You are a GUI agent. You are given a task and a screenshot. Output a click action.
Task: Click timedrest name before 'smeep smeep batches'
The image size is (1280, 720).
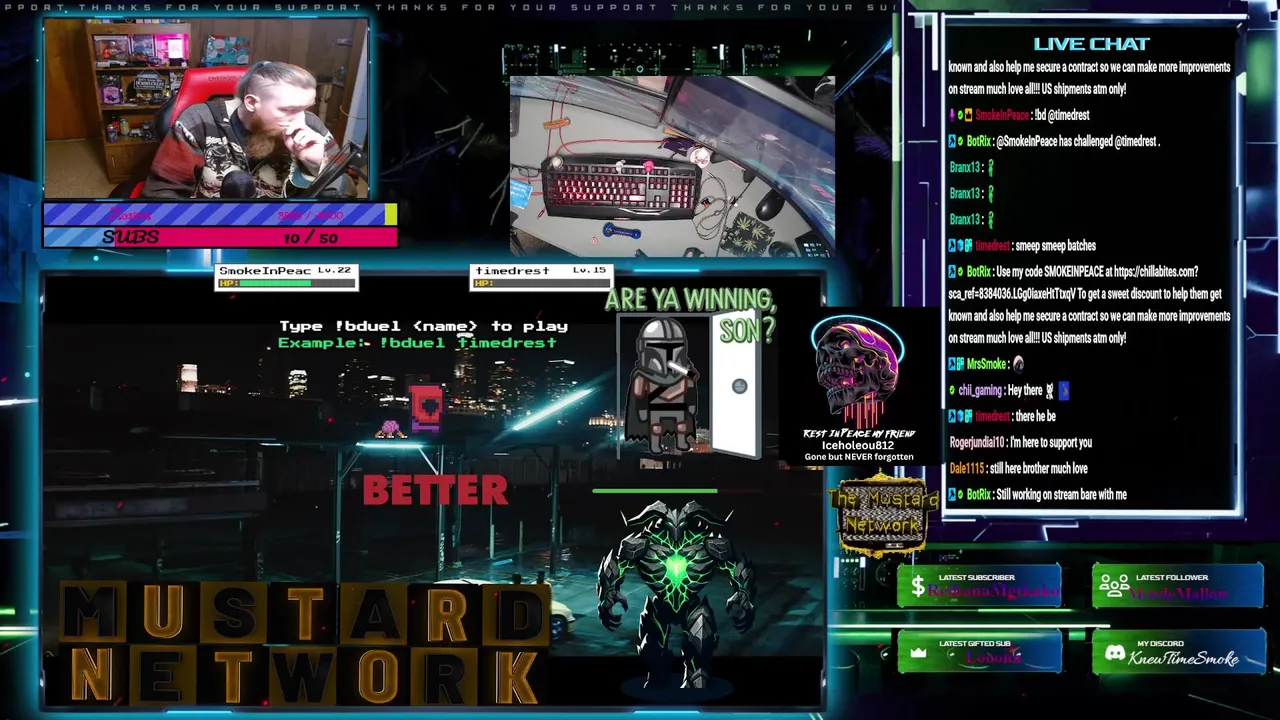coord(992,246)
